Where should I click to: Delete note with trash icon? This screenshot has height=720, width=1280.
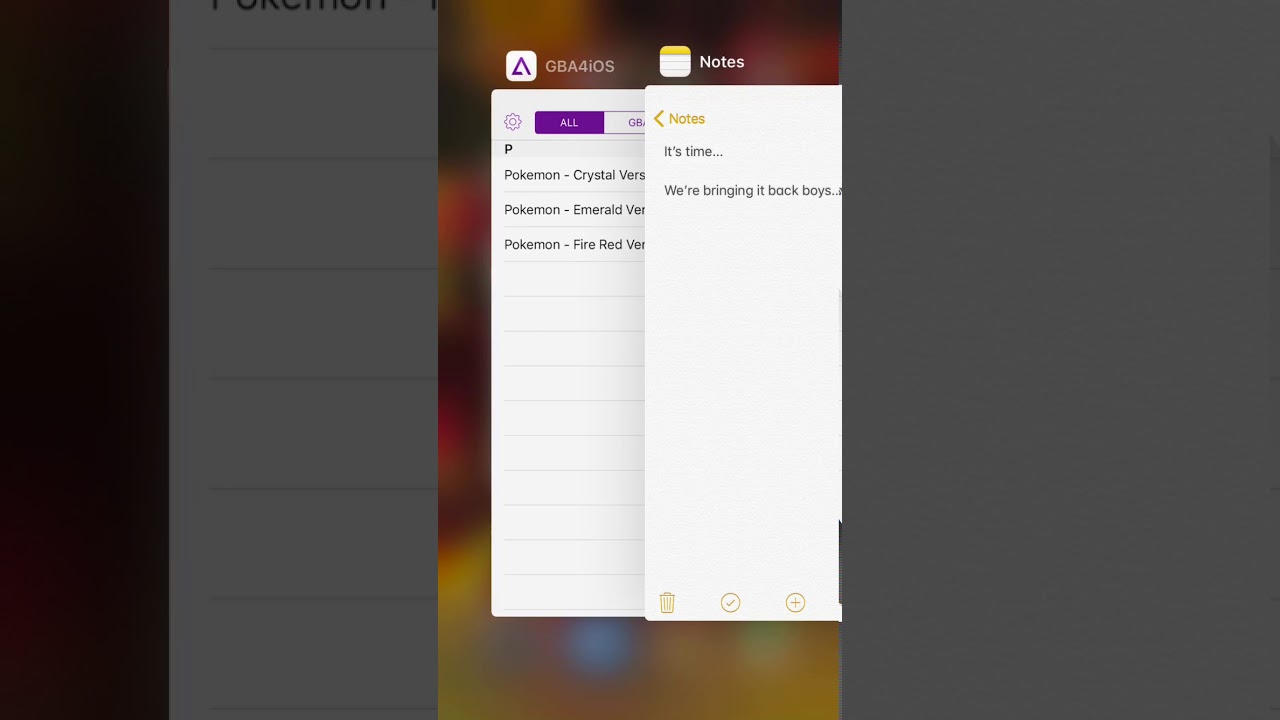(x=667, y=602)
